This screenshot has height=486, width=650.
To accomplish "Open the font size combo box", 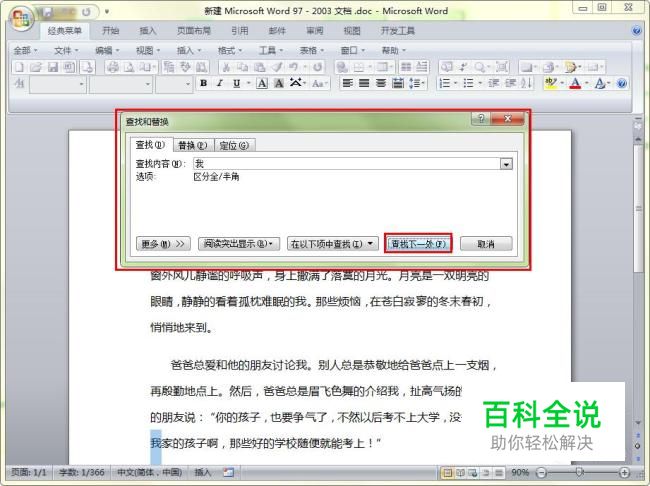I will pos(174,84).
